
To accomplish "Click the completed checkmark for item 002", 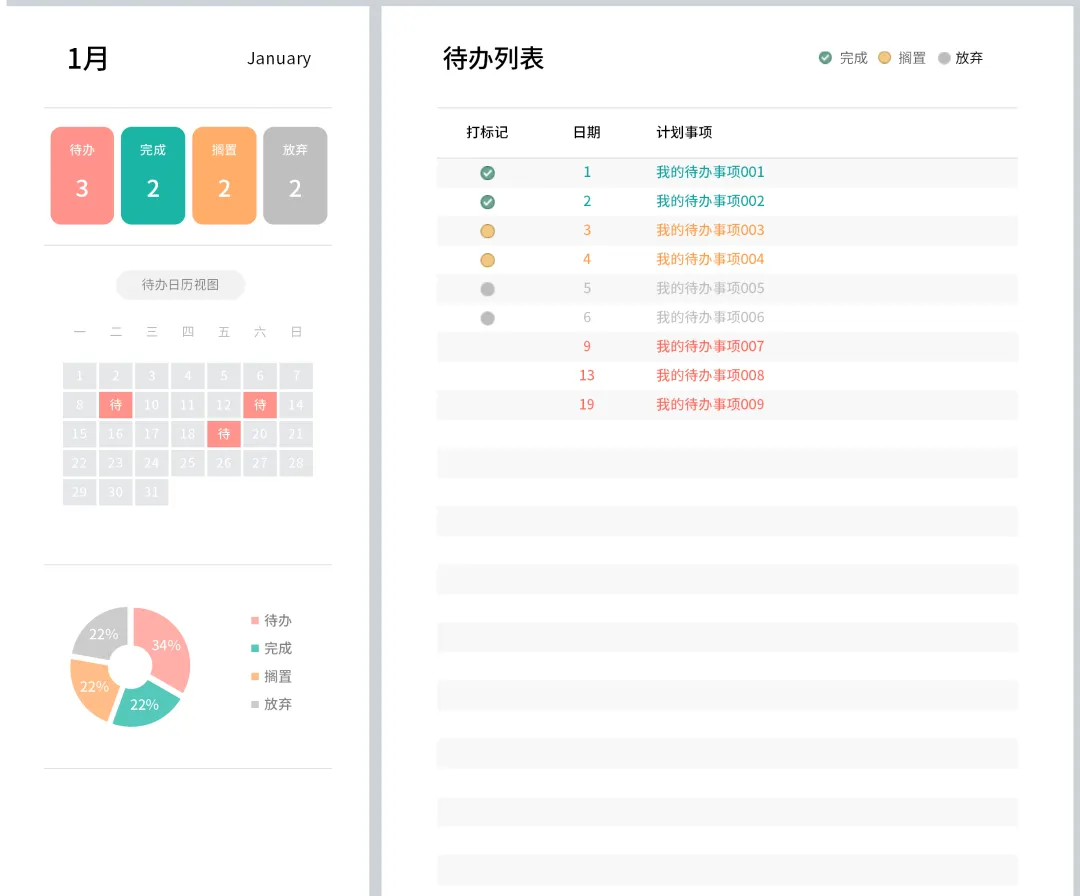I will click(488, 202).
